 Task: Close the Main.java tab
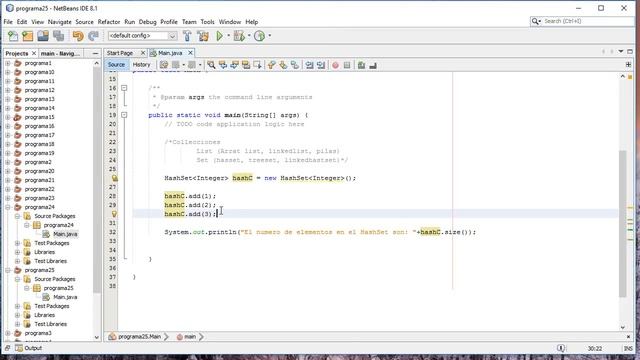pyautogui.click(x=190, y=53)
